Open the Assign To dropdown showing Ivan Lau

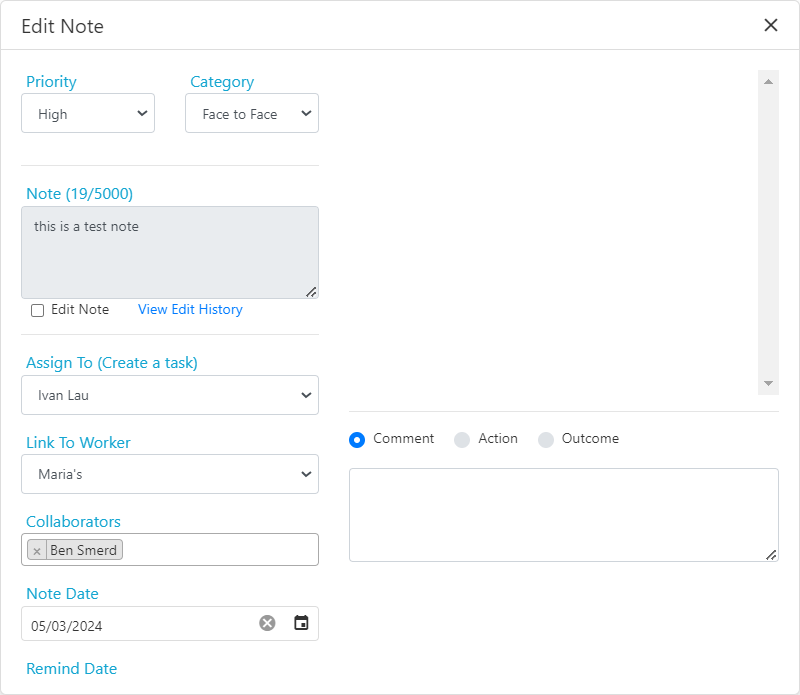170,395
